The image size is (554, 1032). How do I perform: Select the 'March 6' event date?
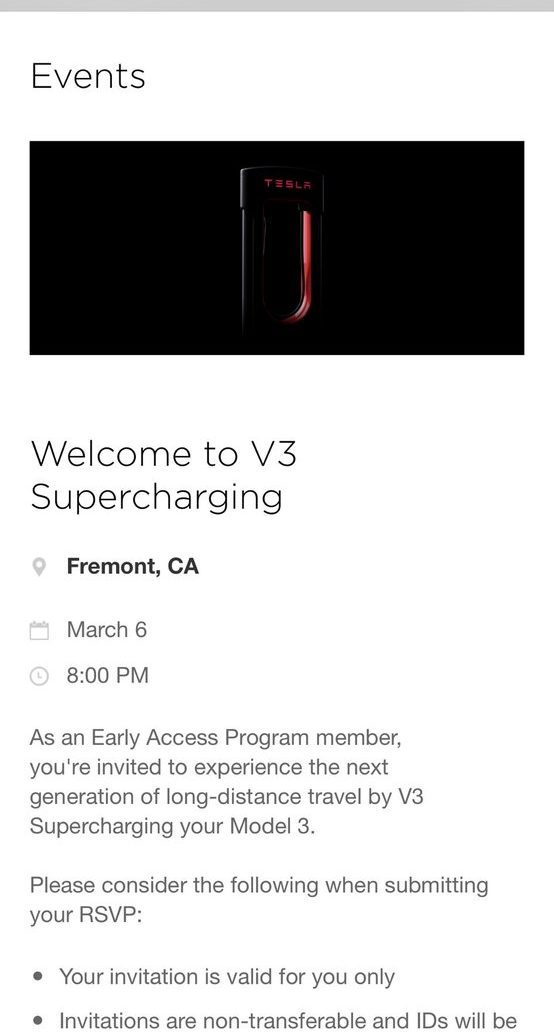coord(107,630)
